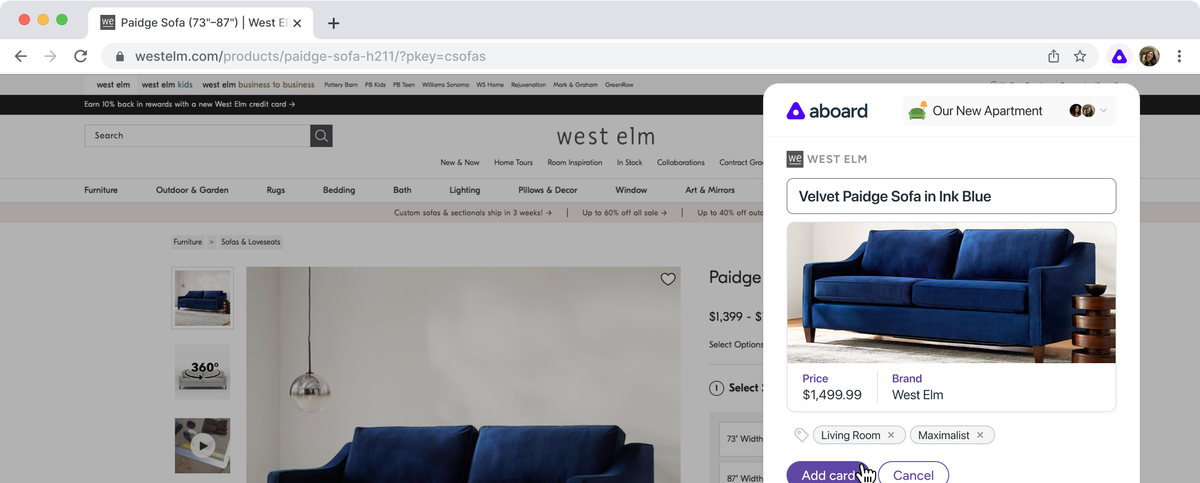Open the Furniture navigation menu
The width and height of the screenshot is (1200, 483).
click(x=101, y=190)
